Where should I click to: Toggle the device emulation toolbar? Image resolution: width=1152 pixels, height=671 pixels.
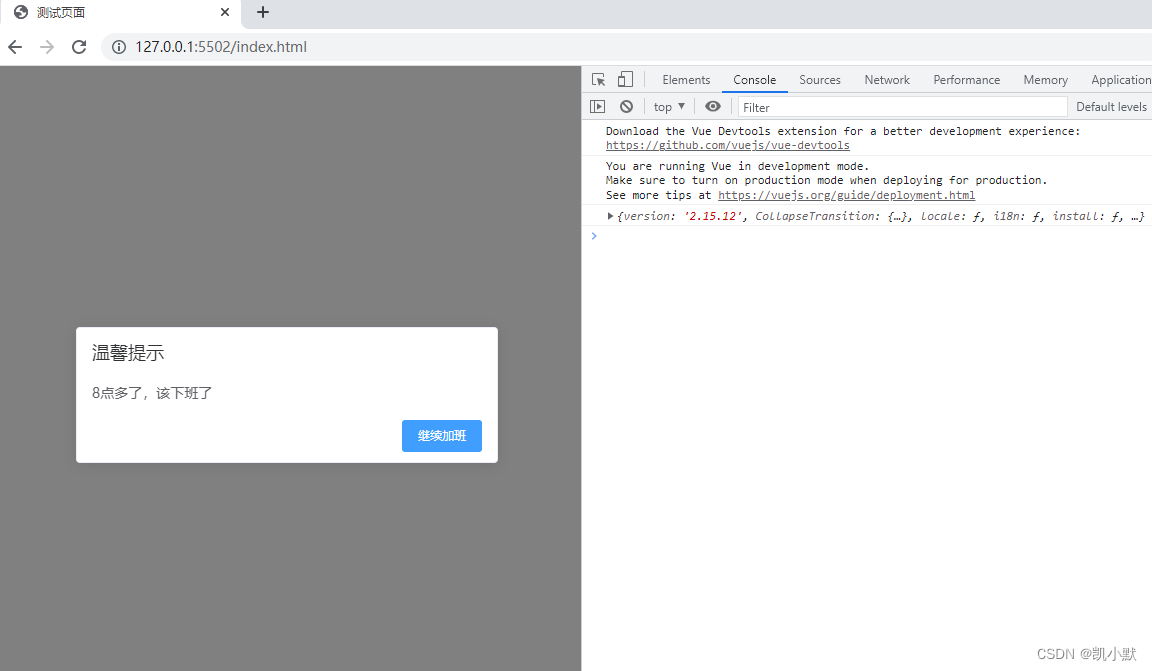[x=624, y=79]
